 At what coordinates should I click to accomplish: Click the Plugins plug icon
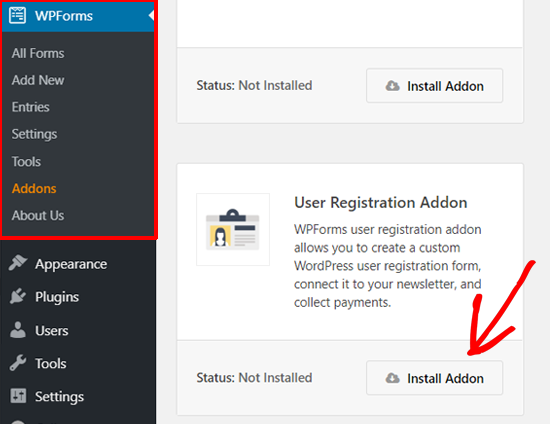tap(18, 296)
